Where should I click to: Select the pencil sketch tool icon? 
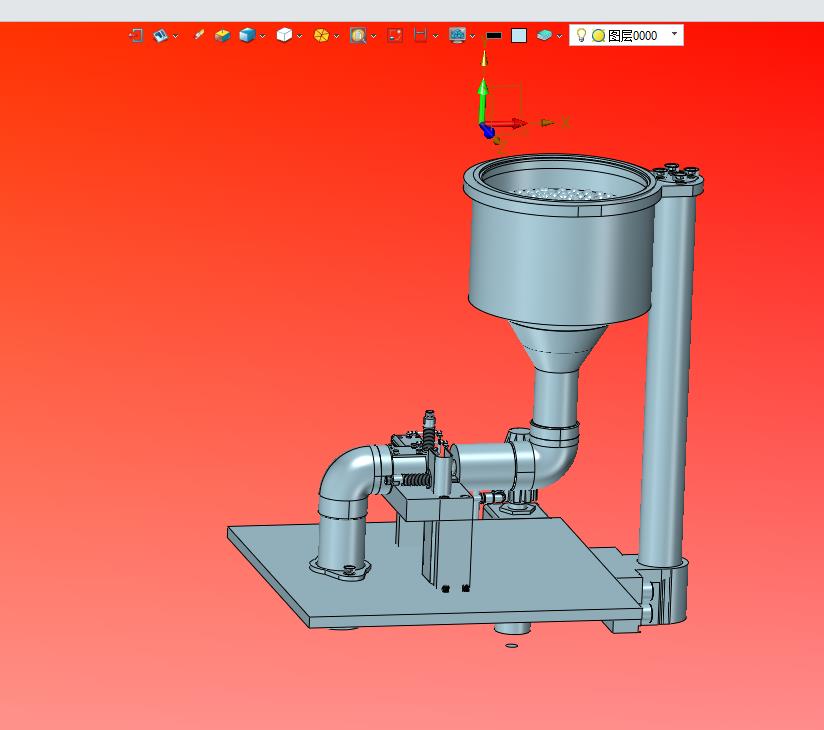[x=199, y=35]
